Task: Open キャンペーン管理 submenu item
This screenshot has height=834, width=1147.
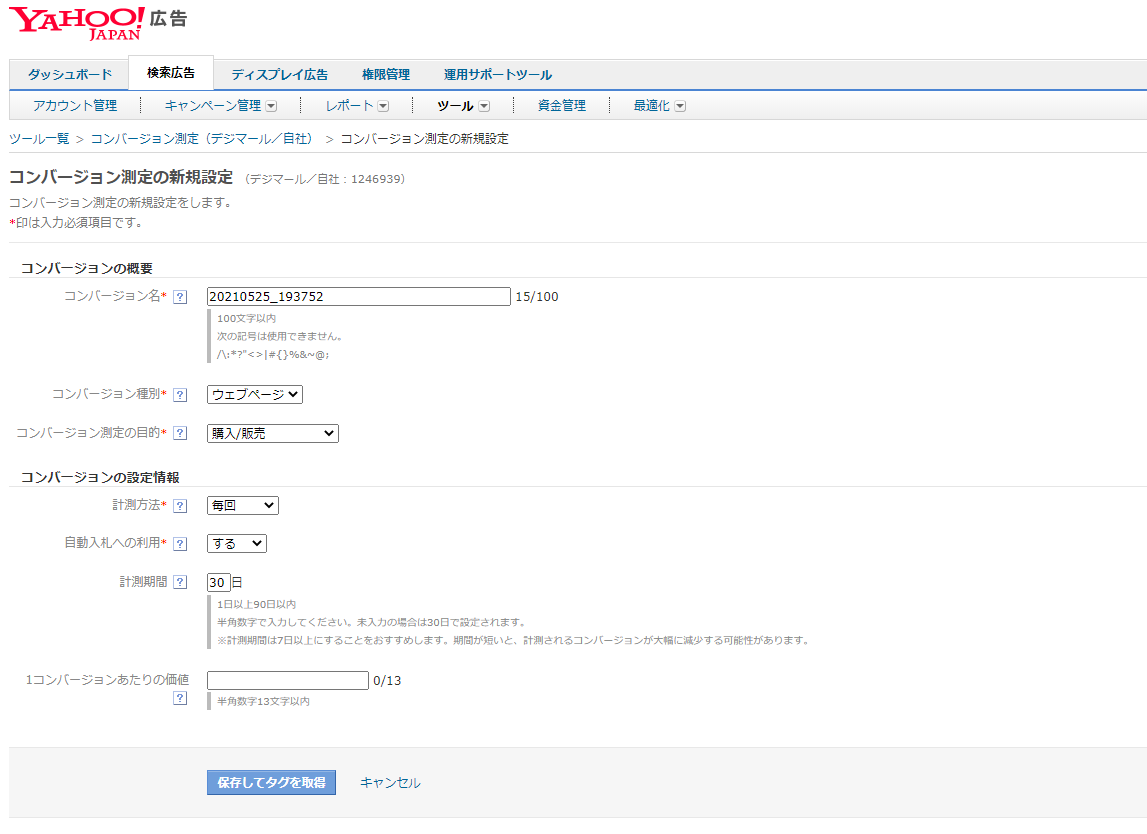Action: 213,106
